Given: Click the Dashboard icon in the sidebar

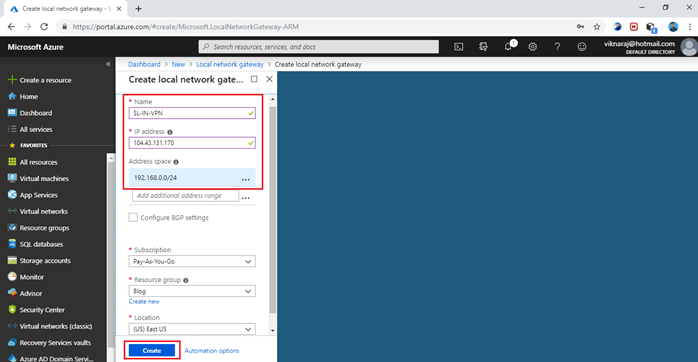Looking at the screenshot, I should [12, 113].
